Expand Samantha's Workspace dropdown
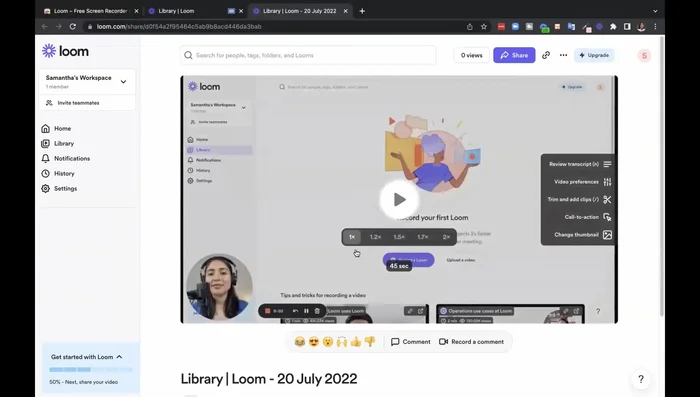The height and width of the screenshot is (397, 700). coord(123,82)
